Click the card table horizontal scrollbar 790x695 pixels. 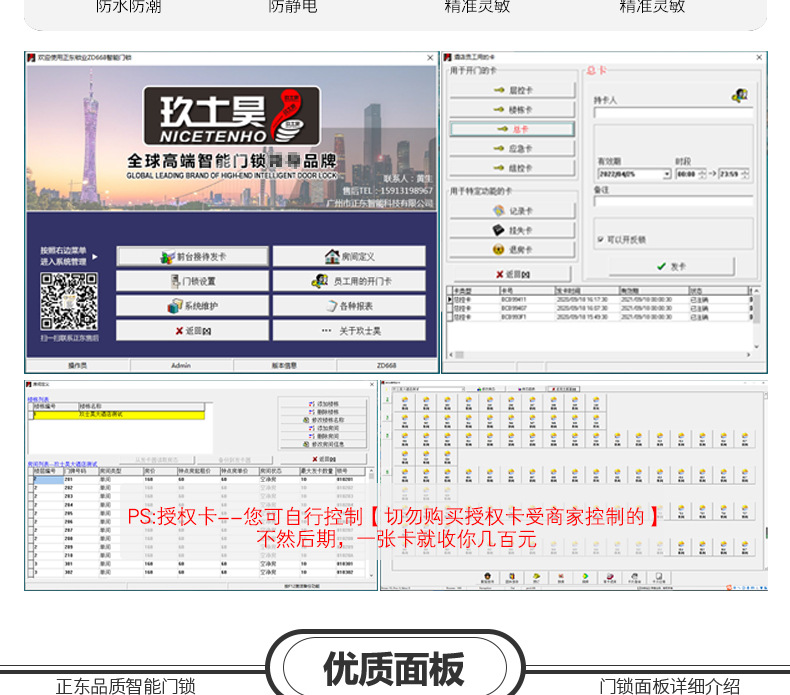600,355
